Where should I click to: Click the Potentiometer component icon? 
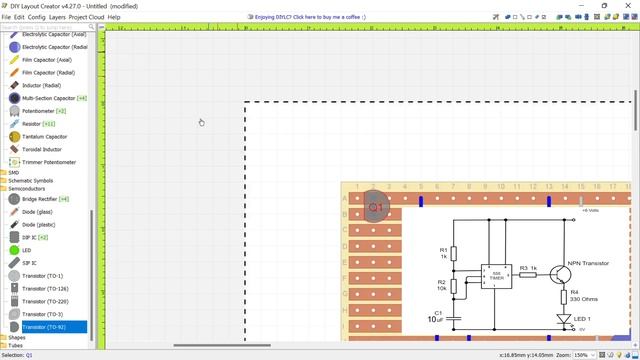click(14, 111)
